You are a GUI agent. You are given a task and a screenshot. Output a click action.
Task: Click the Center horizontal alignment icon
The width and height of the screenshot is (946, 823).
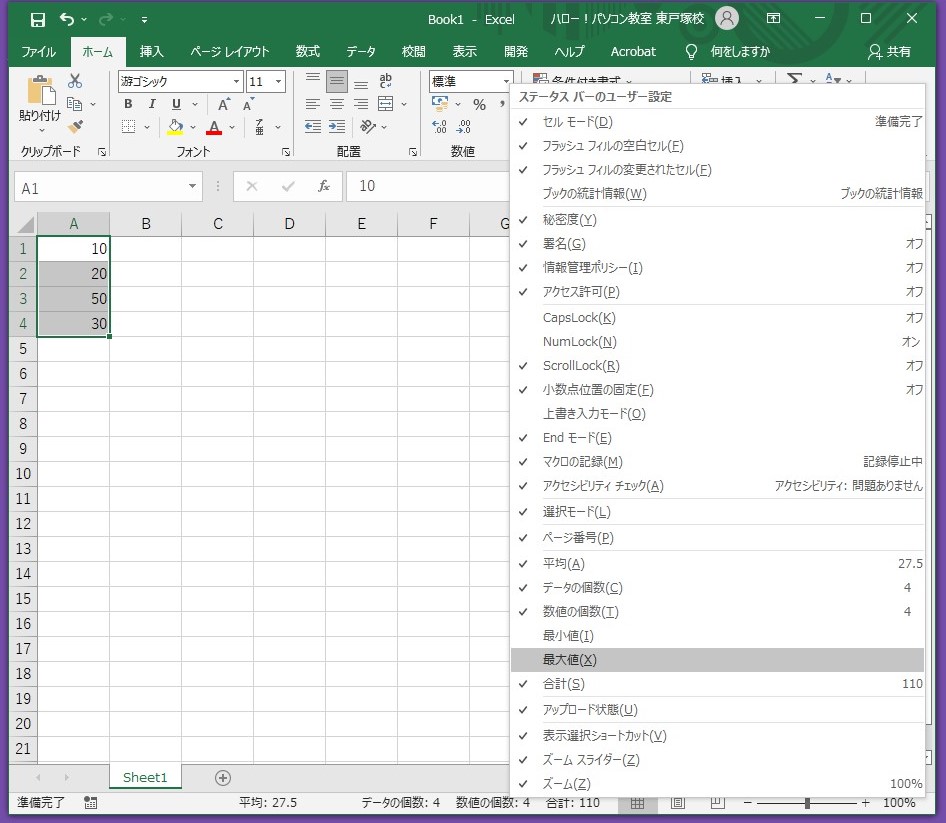pyautogui.click(x=337, y=104)
